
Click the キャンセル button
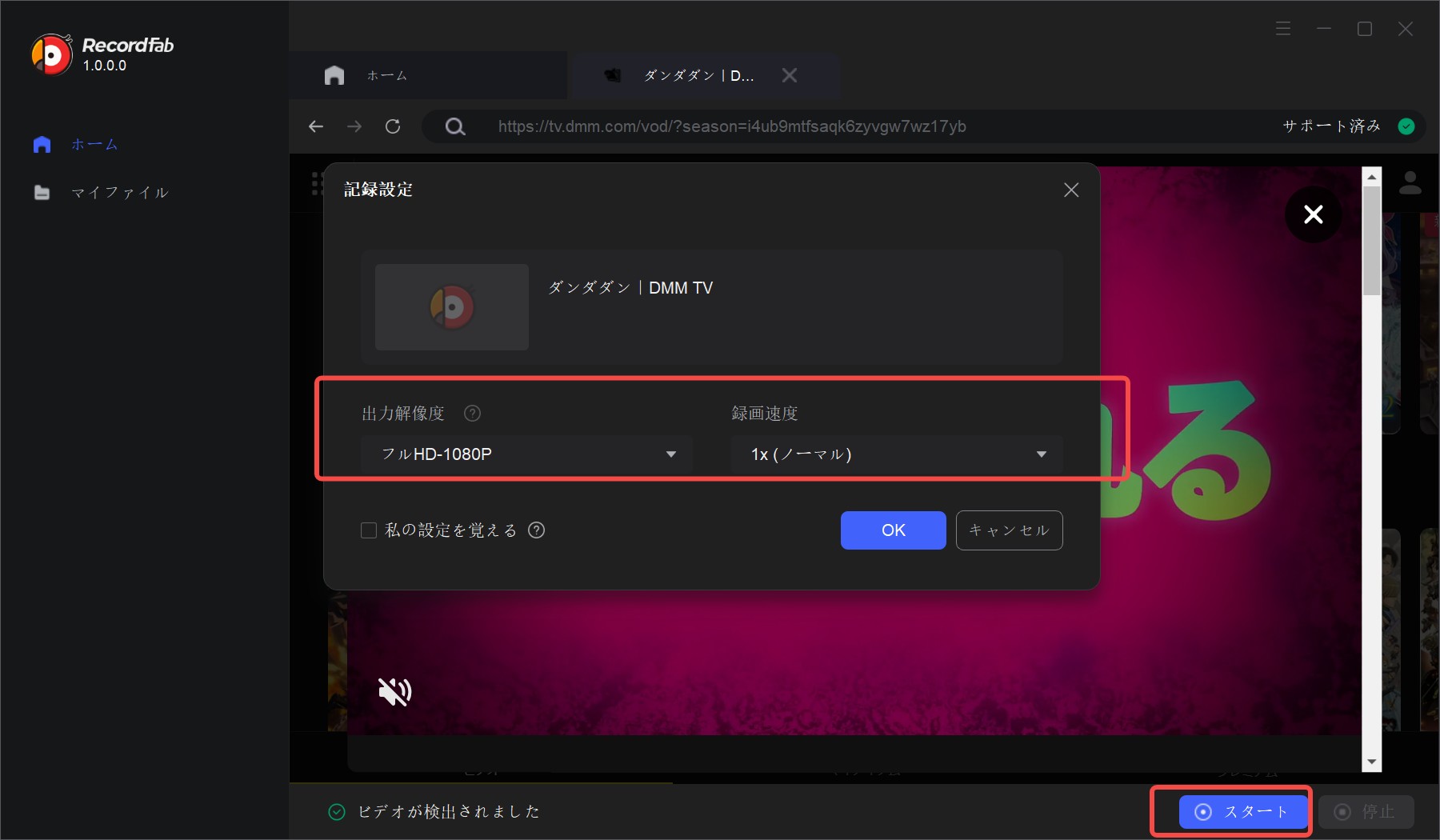(x=1010, y=530)
